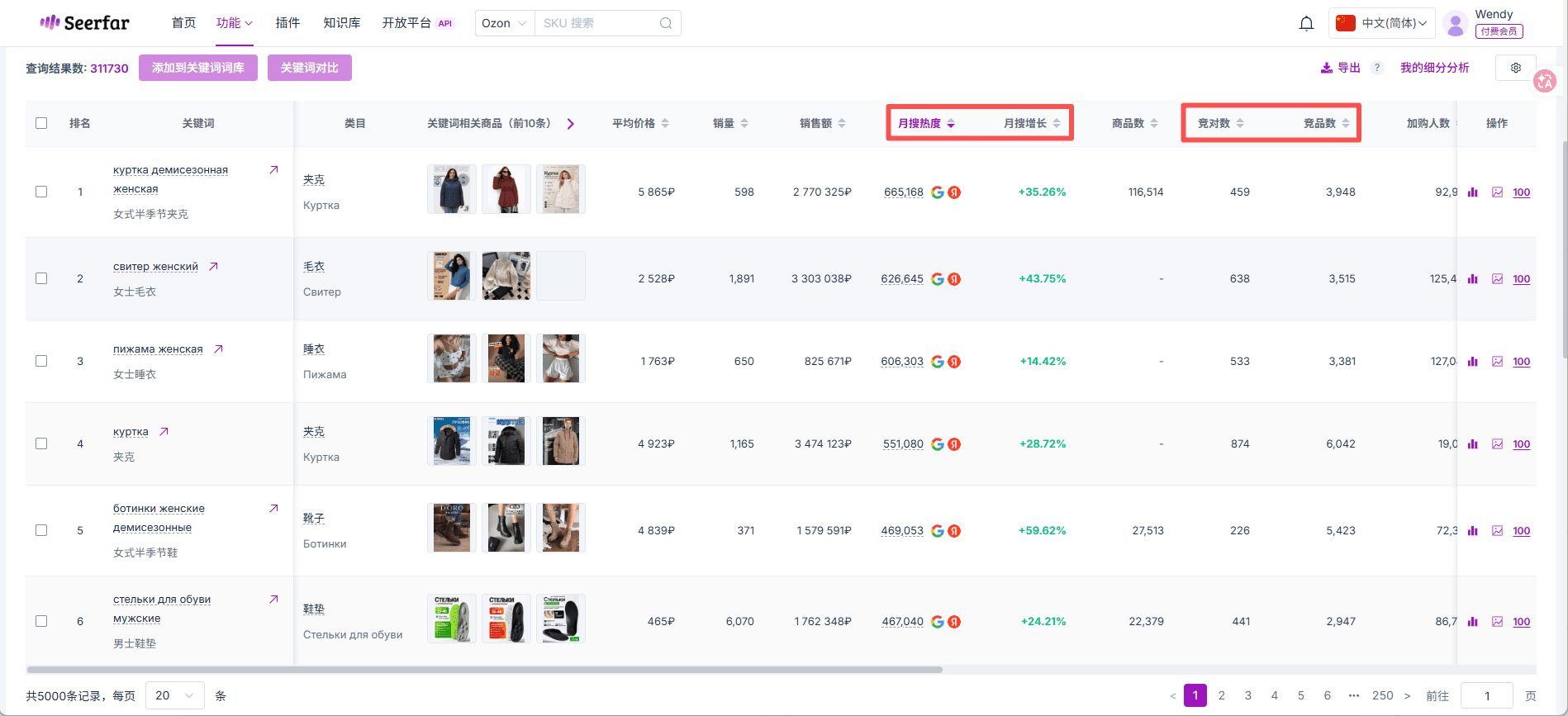
Task: Open bar chart icon in row 3
Action: [1472, 362]
